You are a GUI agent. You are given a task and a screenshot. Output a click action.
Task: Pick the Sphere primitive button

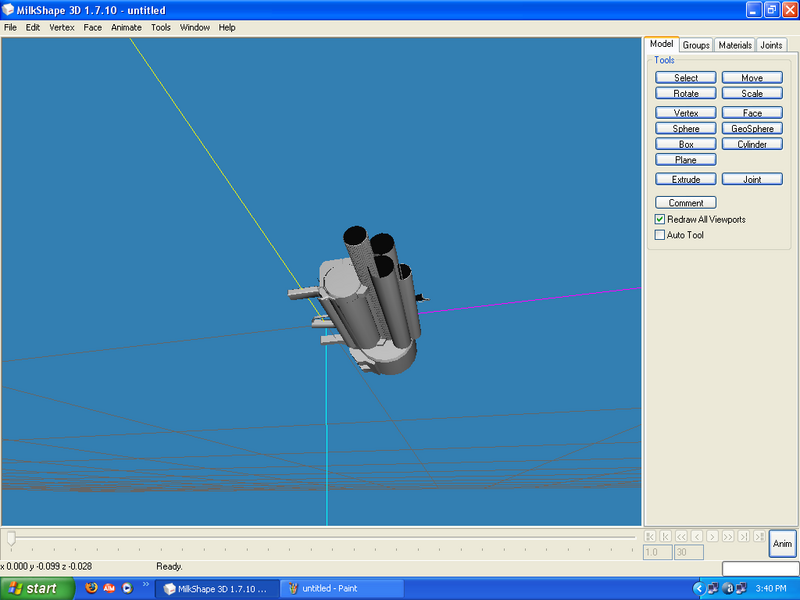[686, 129]
